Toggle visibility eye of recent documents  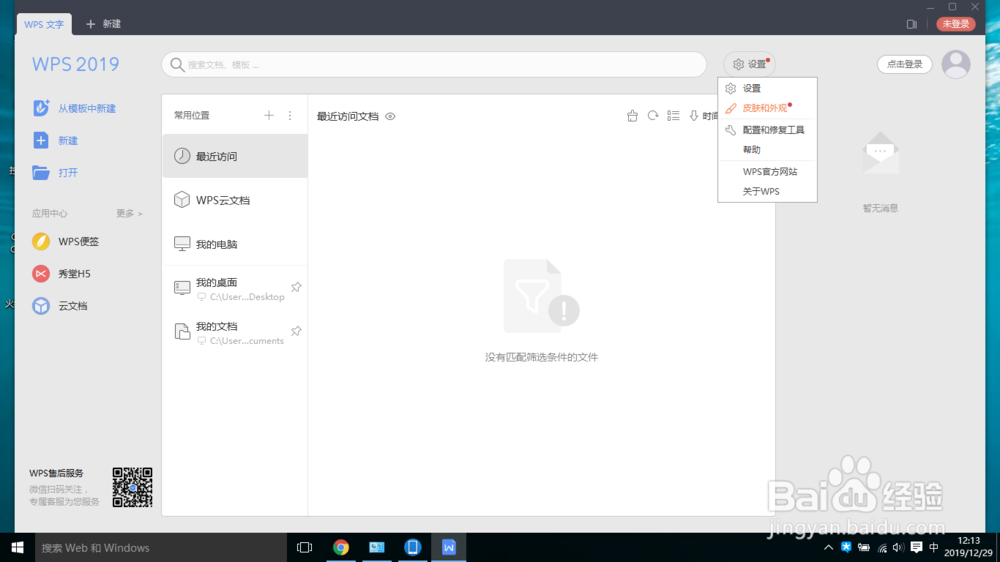pyautogui.click(x=390, y=116)
